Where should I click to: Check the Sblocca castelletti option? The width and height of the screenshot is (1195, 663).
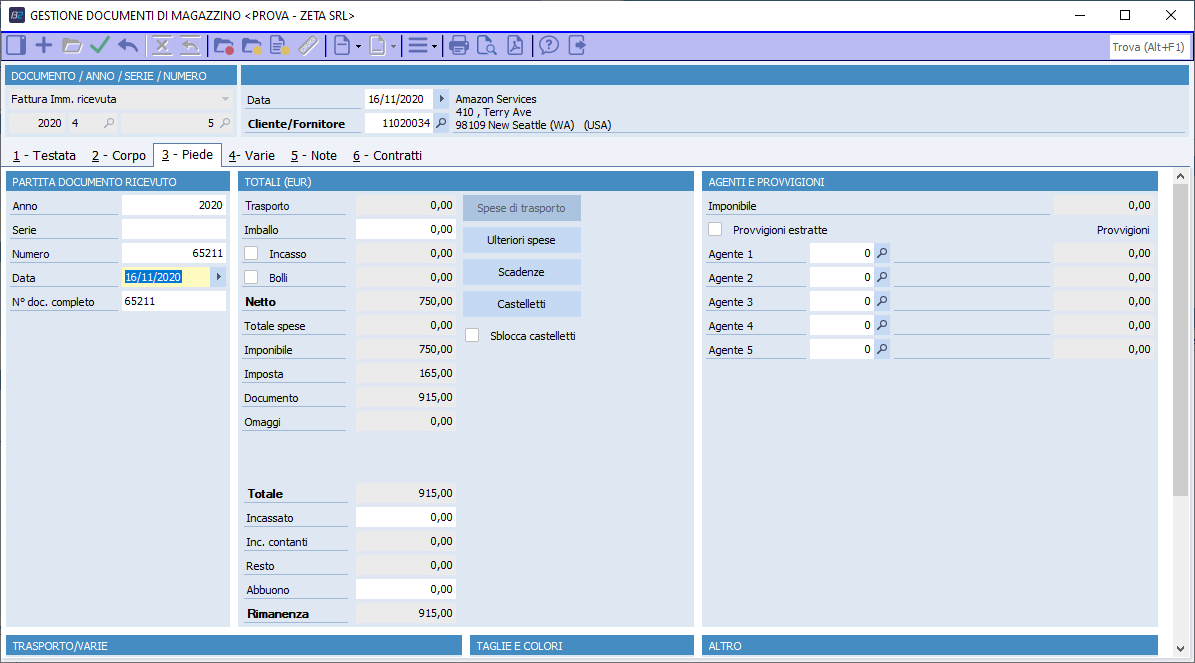coord(473,336)
